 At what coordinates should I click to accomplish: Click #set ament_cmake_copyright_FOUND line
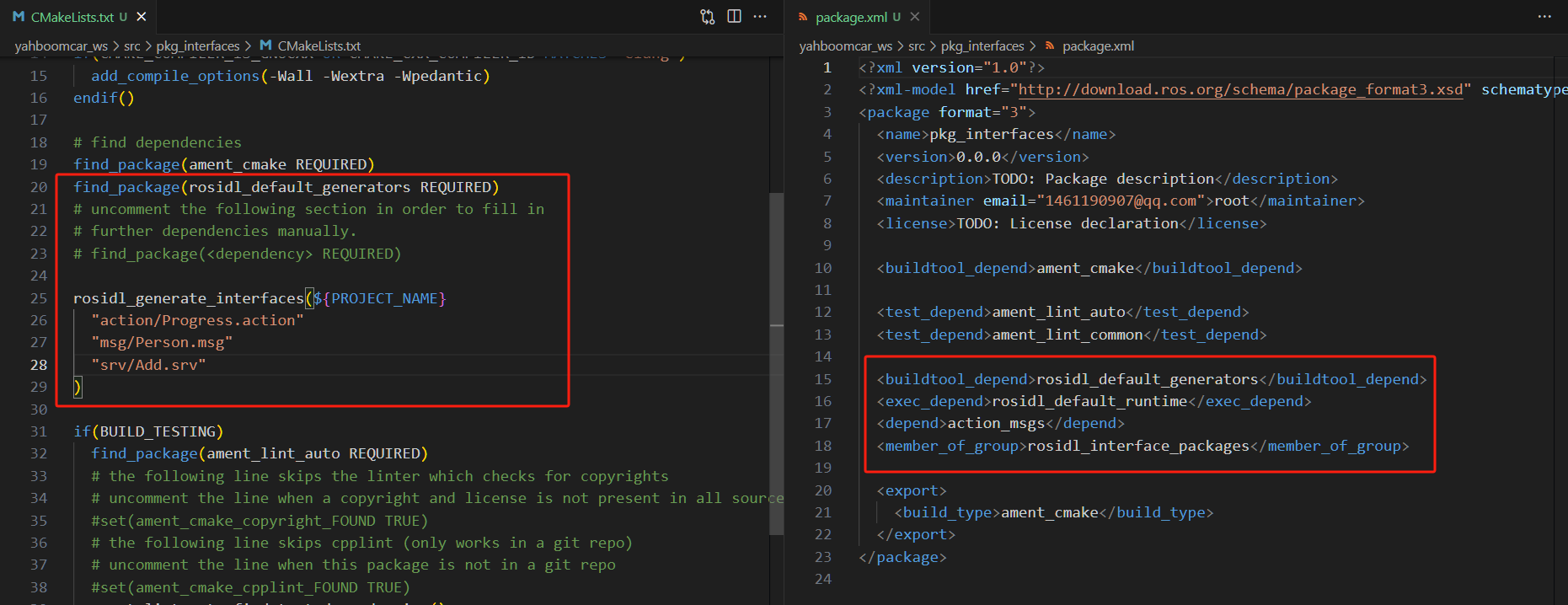tap(260, 521)
